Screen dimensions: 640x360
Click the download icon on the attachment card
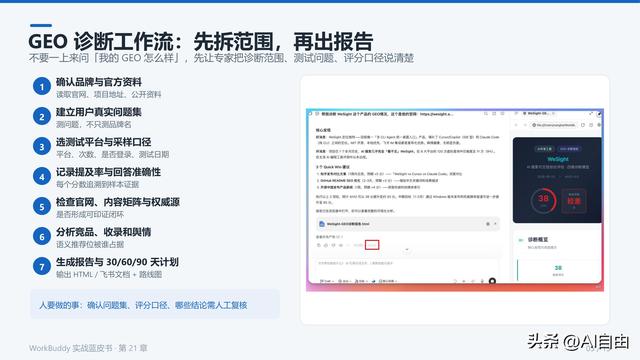pyautogui.click(x=488, y=224)
